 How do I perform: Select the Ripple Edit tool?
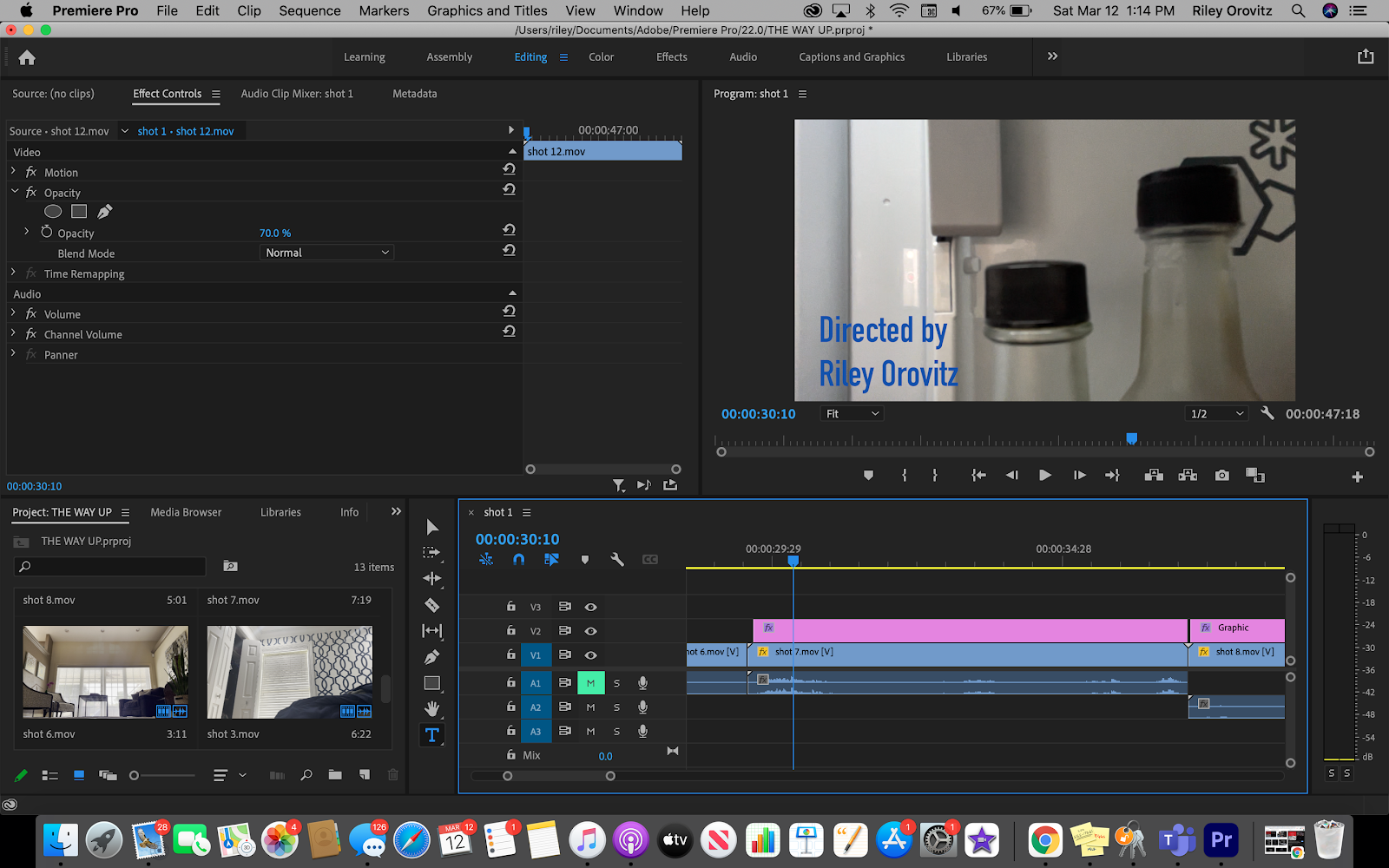431,578
